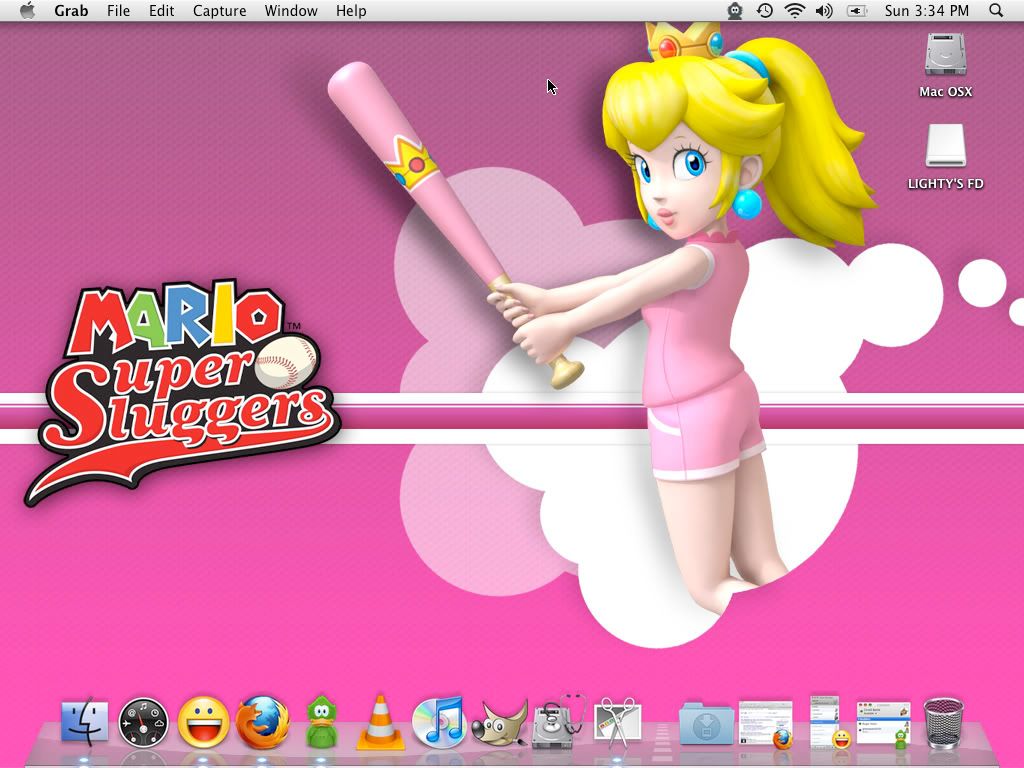This screenshot has height=768, width=1024.
Task: Restore minimized Adium contact list window
Action: (x=884, y=724)
